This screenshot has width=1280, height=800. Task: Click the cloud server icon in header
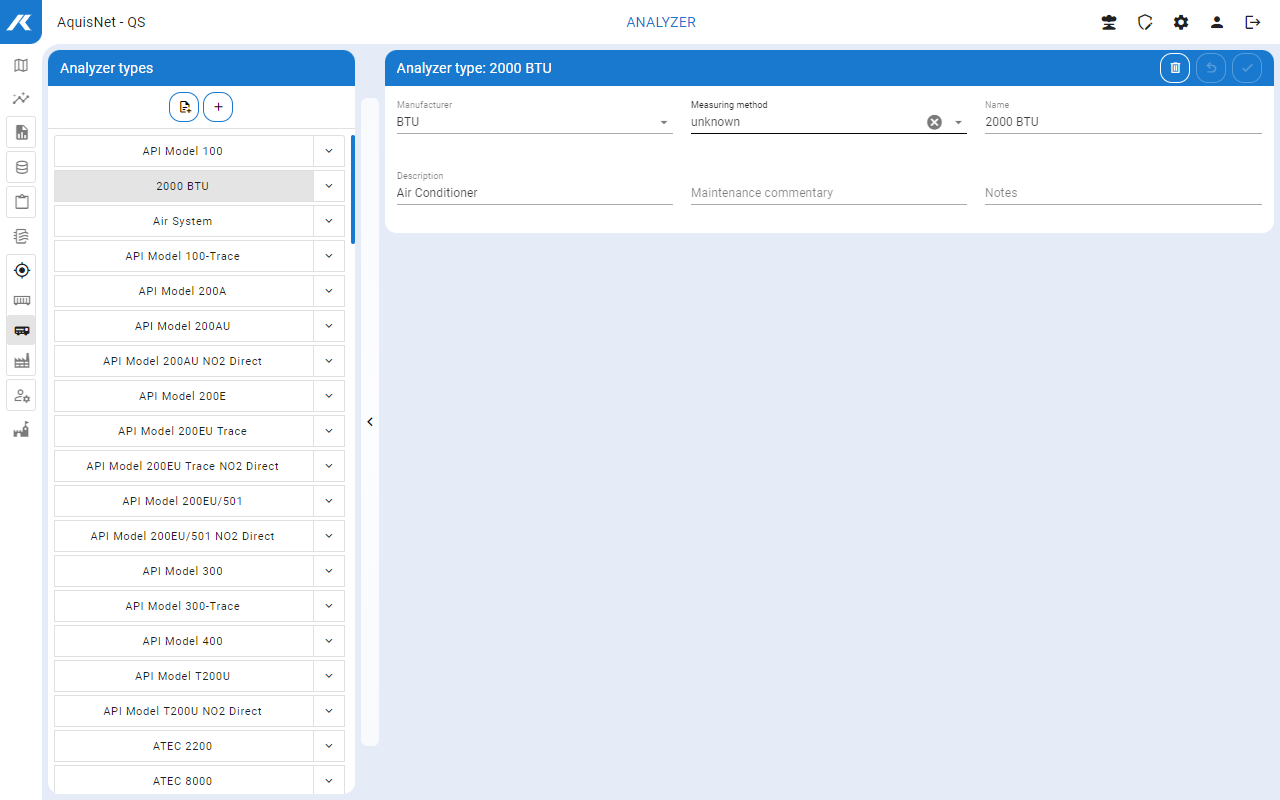pyautogui.click(x=1109, y=22)
